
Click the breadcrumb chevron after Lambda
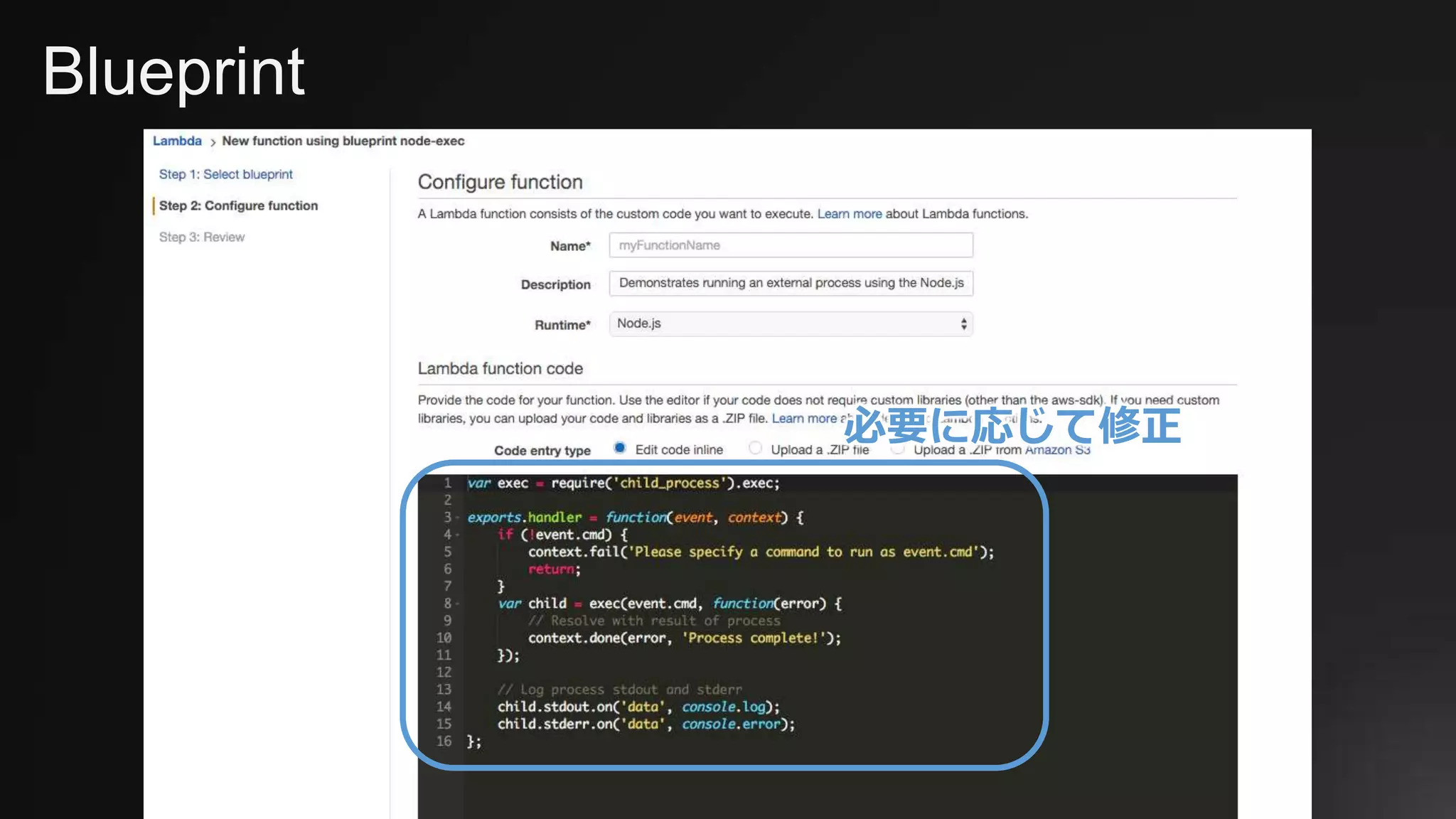click(x=213, y=142)
